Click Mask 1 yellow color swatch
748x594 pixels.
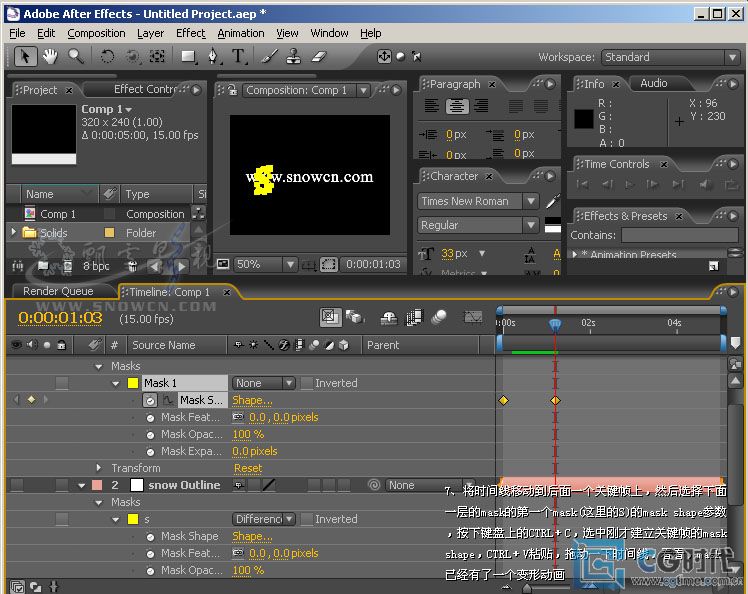[133, 383]
